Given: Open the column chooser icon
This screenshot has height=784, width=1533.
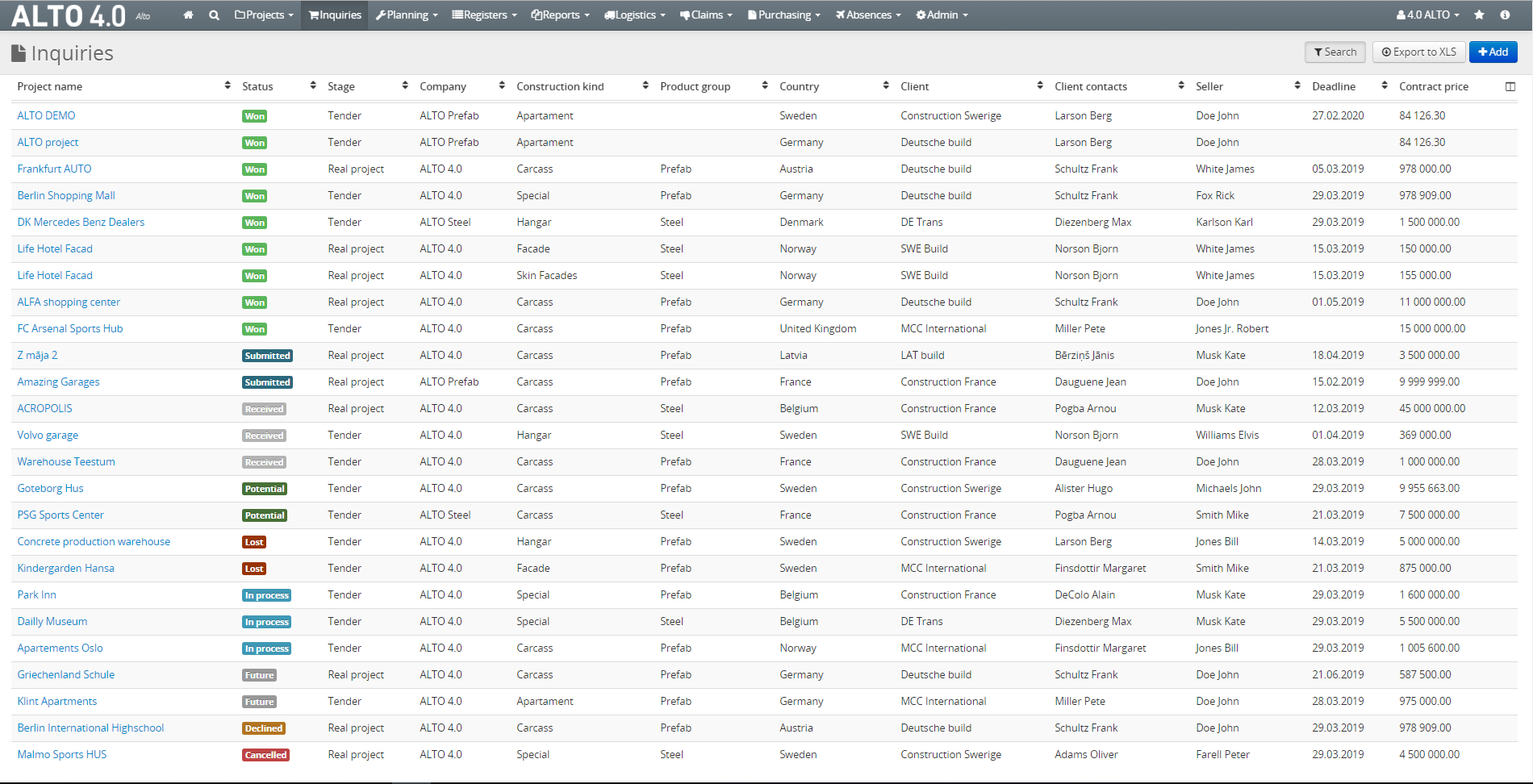Looking at the screenshot, I should 1510,86.
